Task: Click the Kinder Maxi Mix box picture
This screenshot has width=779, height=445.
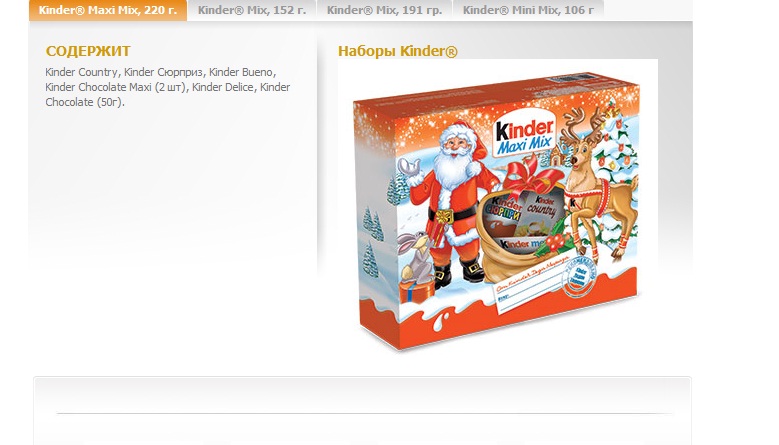Action: click(497, 211)
